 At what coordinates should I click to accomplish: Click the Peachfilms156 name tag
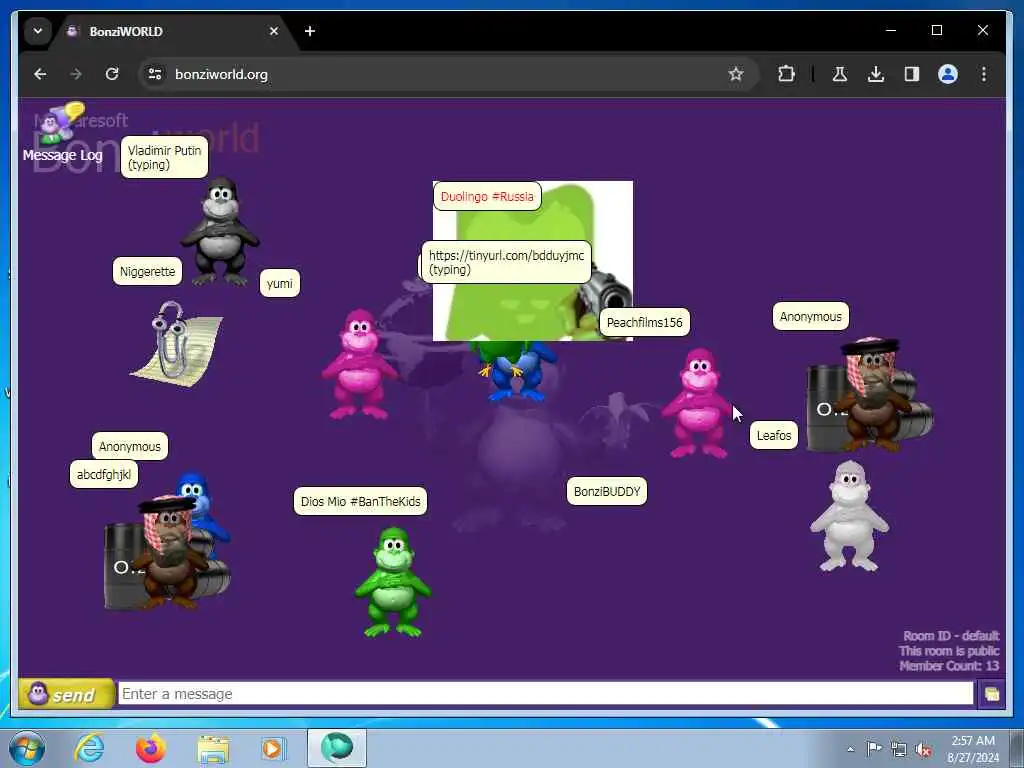pos(645,323)
